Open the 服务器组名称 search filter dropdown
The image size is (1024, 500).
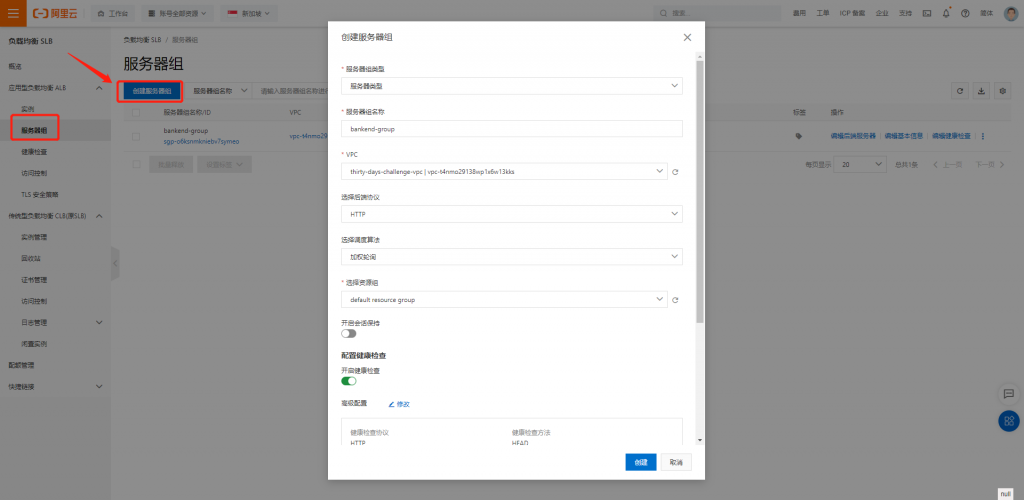pyautogui.click(x=219, y=91)
